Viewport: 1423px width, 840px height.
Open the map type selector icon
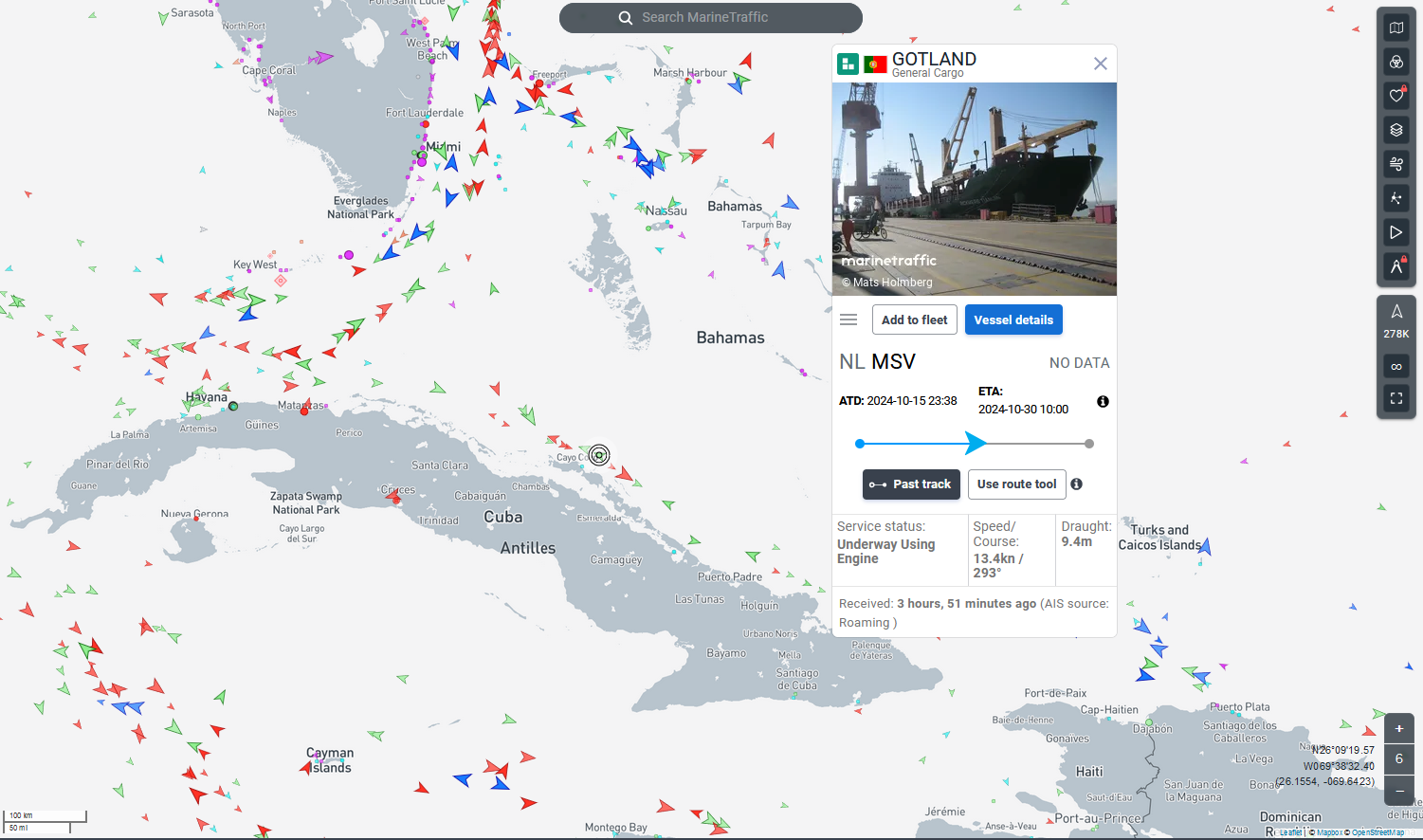coord(1396,27)
